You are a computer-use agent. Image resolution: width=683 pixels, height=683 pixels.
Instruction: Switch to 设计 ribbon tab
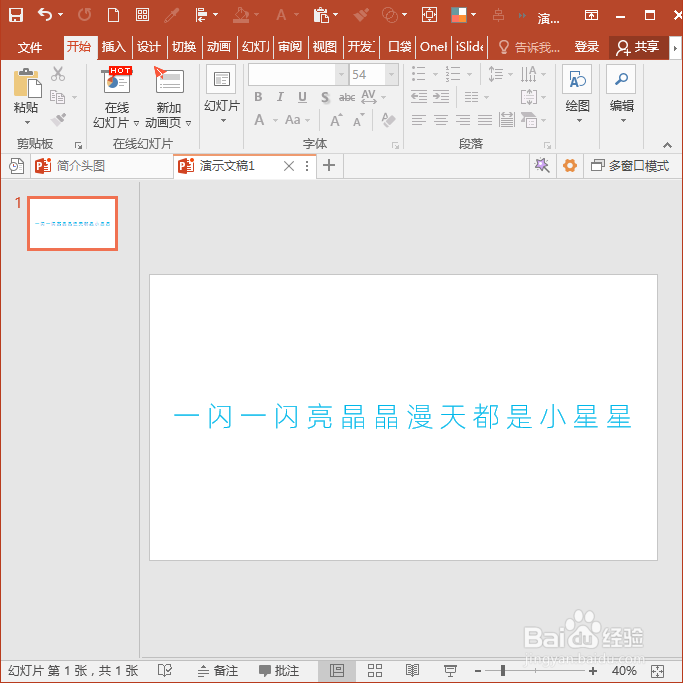pos(149,47)
